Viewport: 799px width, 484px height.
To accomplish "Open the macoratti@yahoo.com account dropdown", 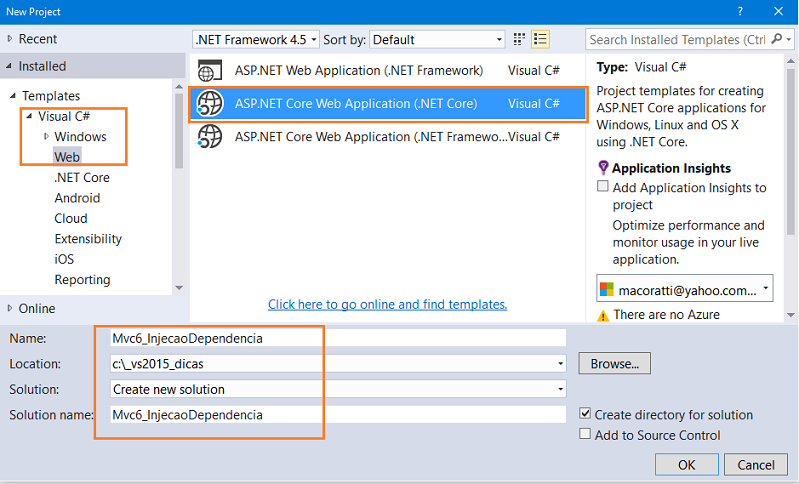I will click(684, 289).
